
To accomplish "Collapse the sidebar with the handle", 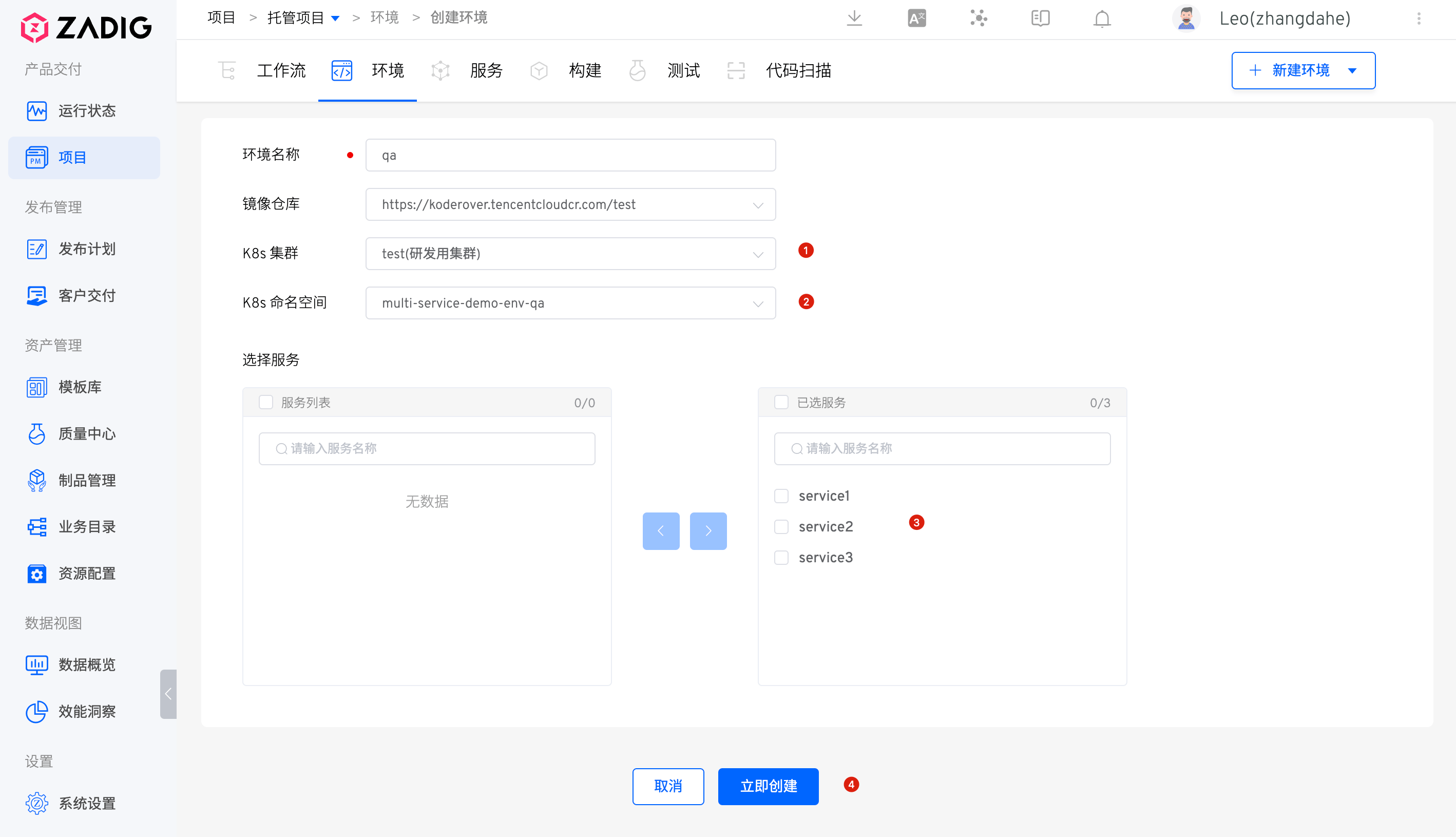I will point(168,694).
